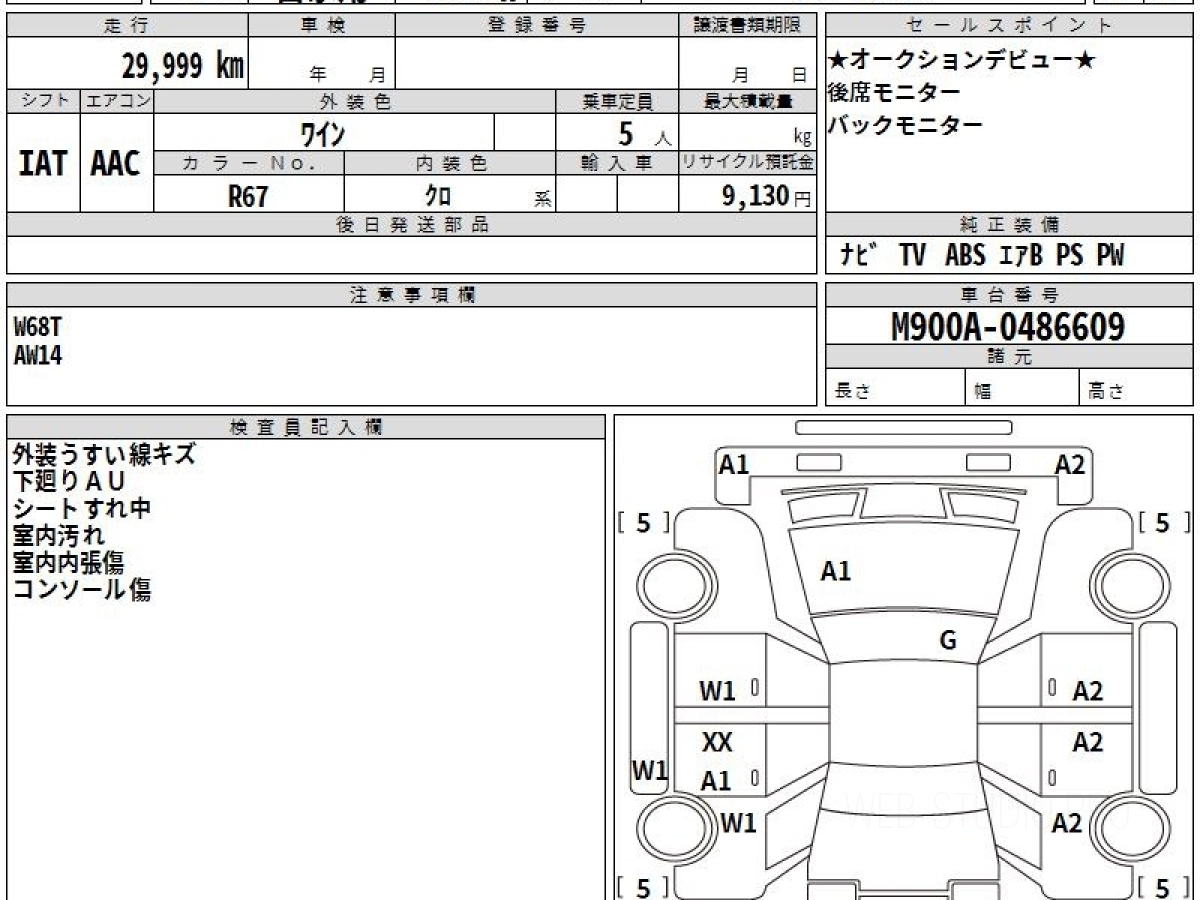Click the 検査員記入欄 header
Screen dimensions: 1200x900
tap(306, 427)
